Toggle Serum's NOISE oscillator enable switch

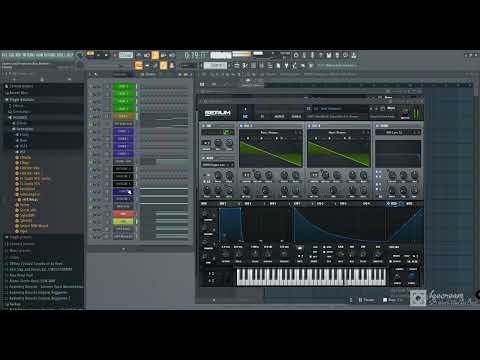click(x=204, y=158)
